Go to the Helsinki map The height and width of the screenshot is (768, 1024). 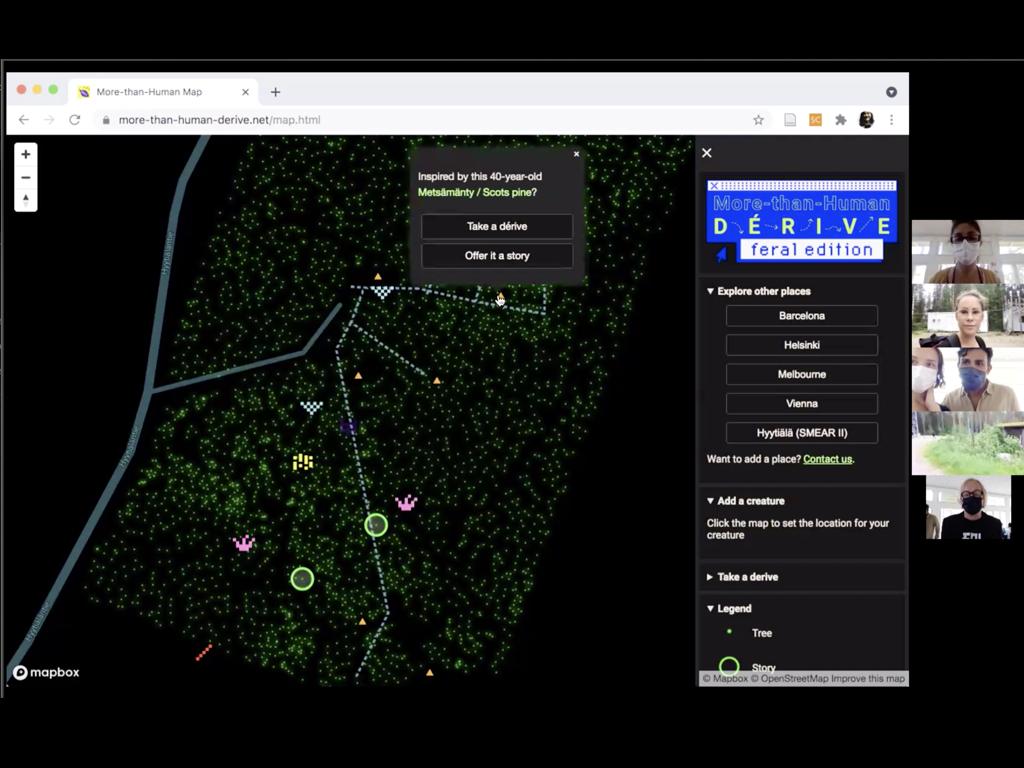click(x=801, y=345)
